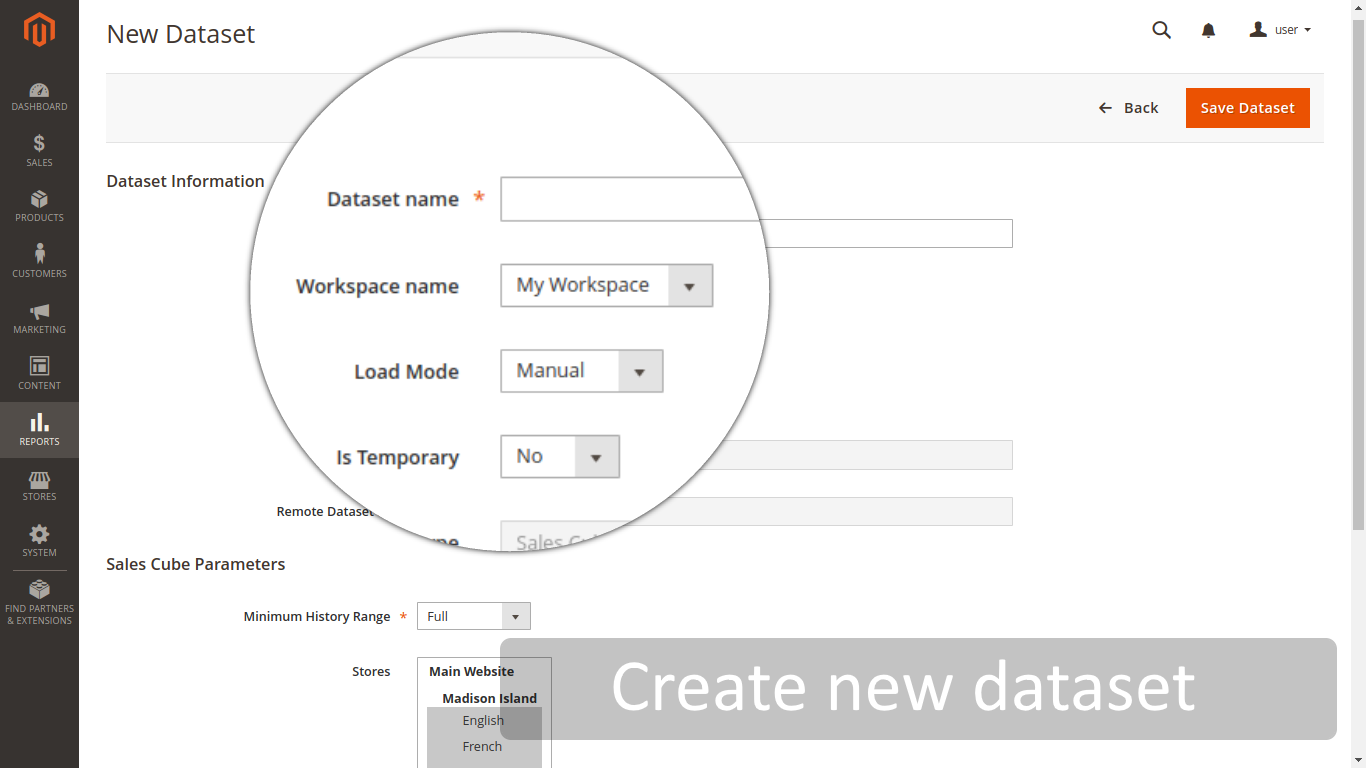This screenshot has width=1366, height=768.
Task: Click the Magento logo
Action: [x=39, y=31]
